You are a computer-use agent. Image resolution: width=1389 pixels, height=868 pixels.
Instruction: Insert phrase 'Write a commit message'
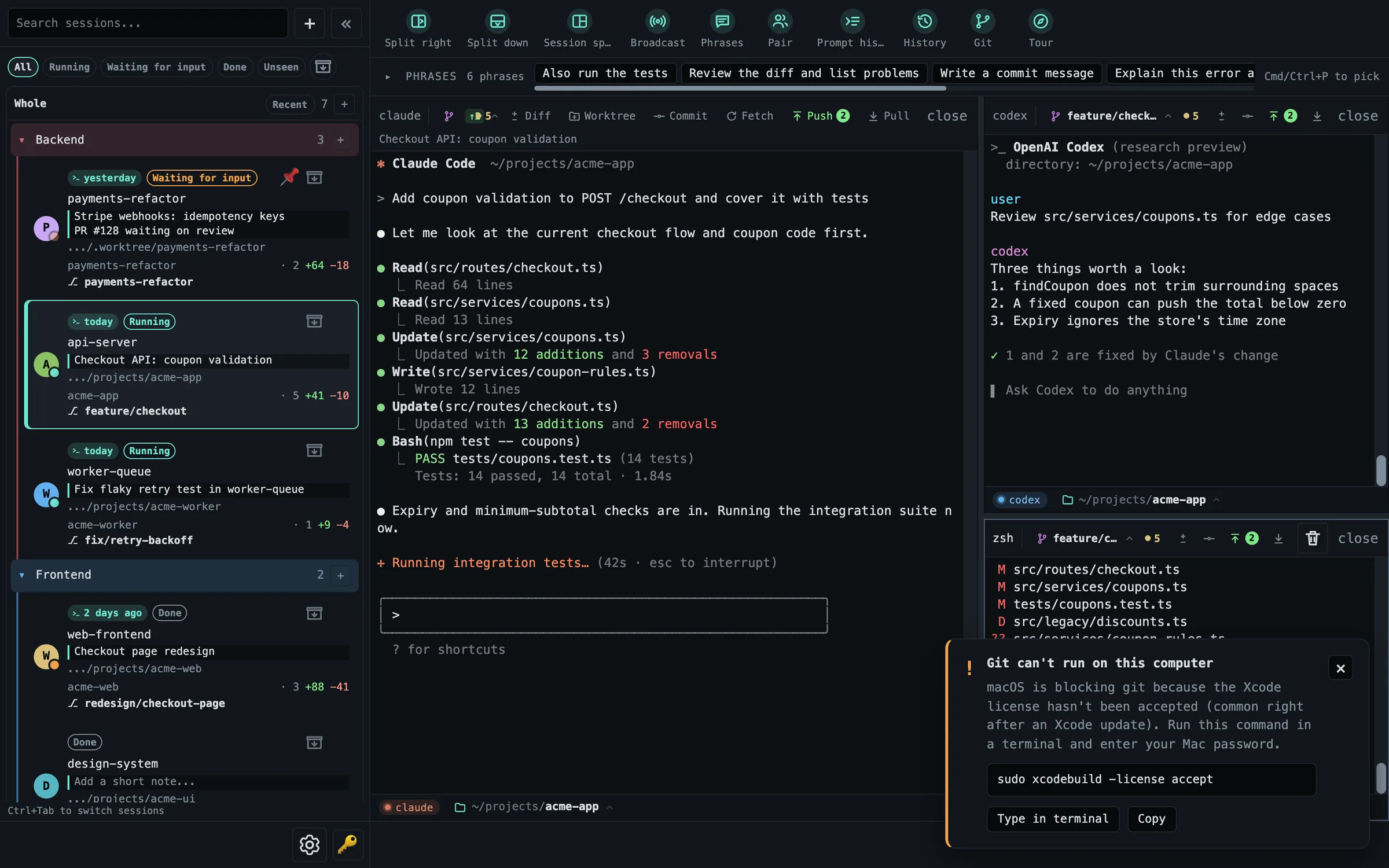tap(1016, 73)
